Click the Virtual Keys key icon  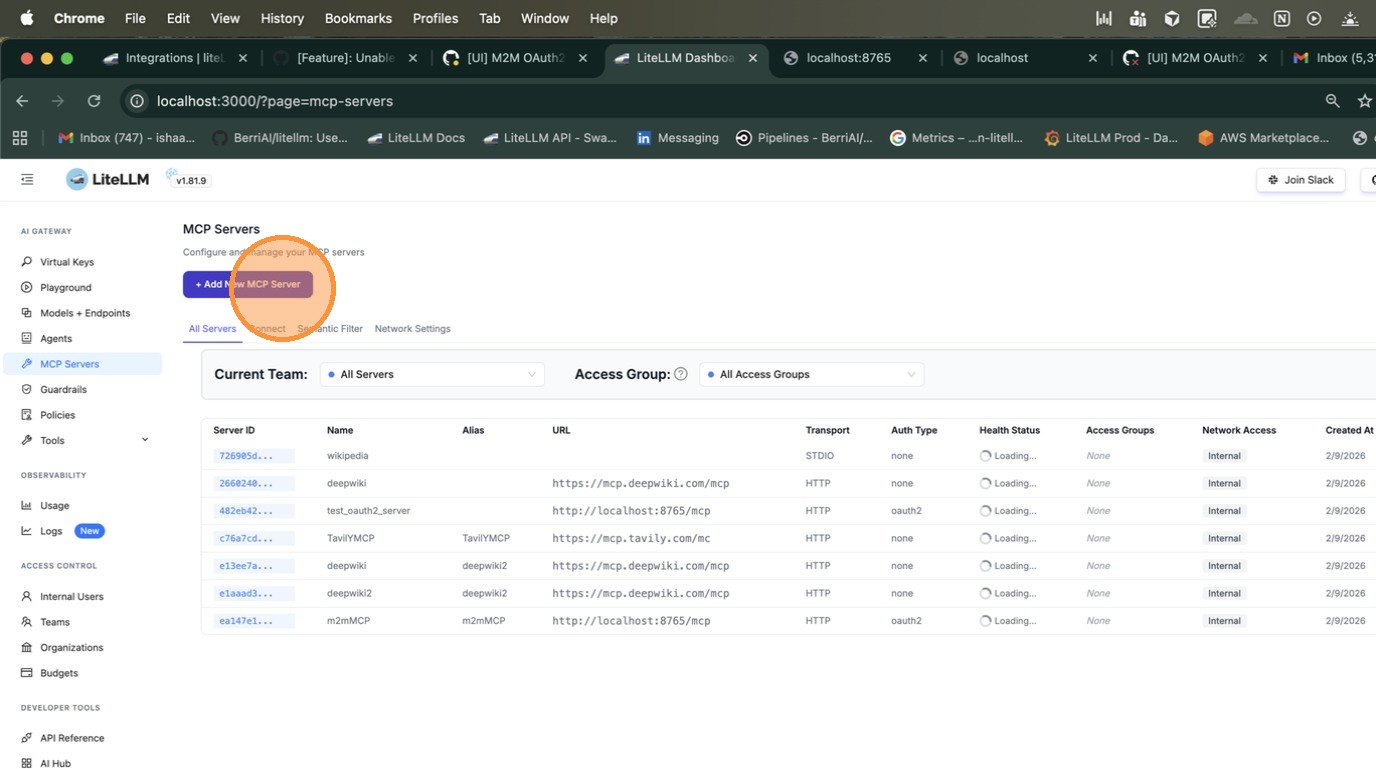(x=27, y=262)
